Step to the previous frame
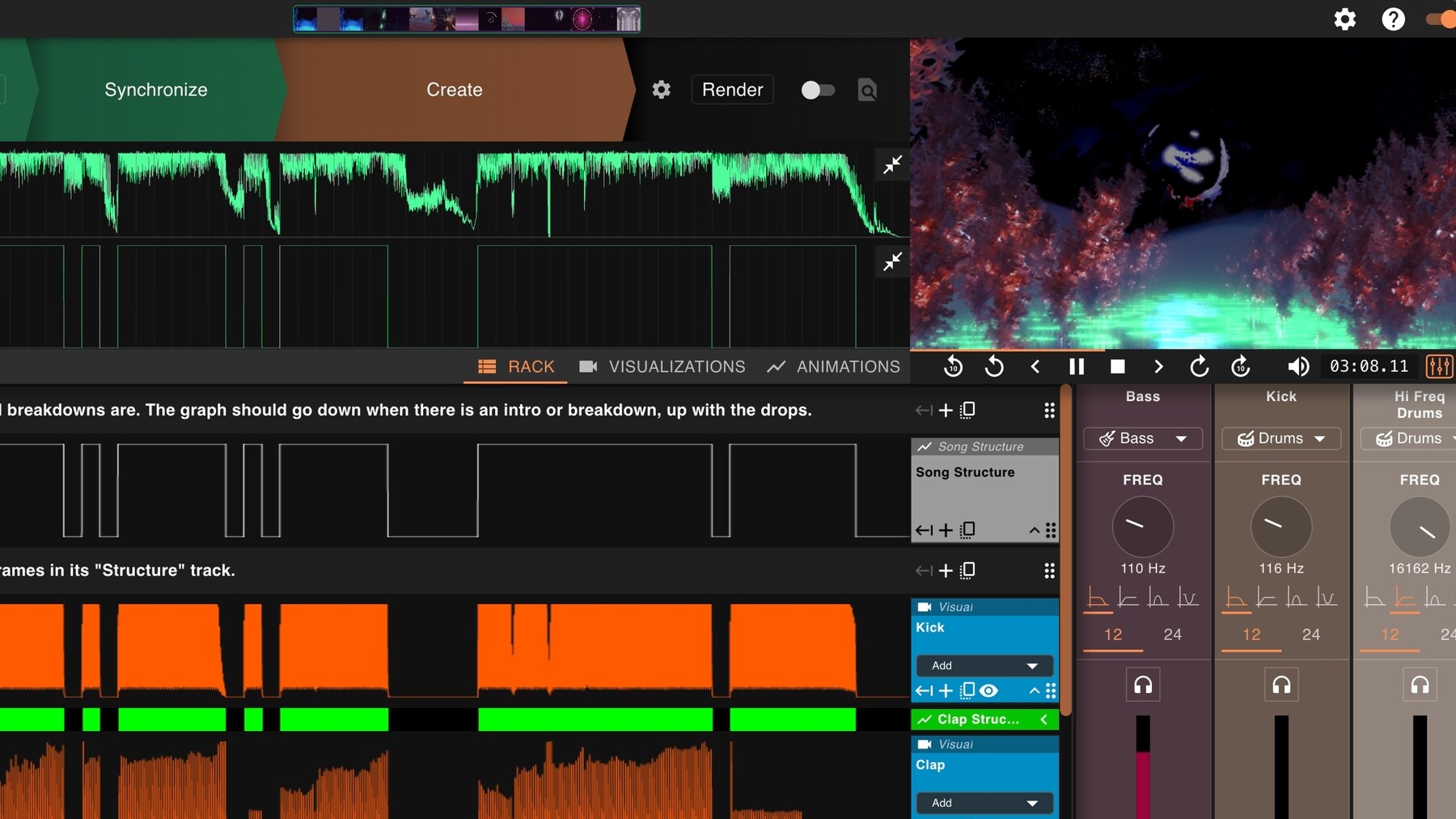 (x=1035, y=366)
